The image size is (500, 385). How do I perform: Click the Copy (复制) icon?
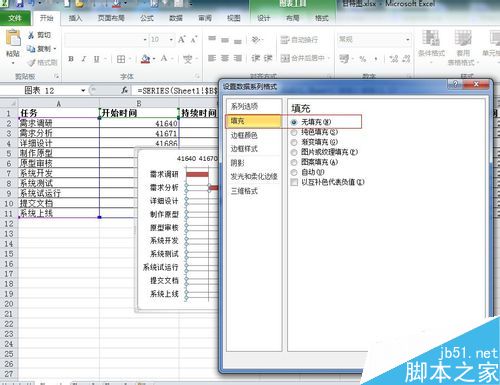31,49
